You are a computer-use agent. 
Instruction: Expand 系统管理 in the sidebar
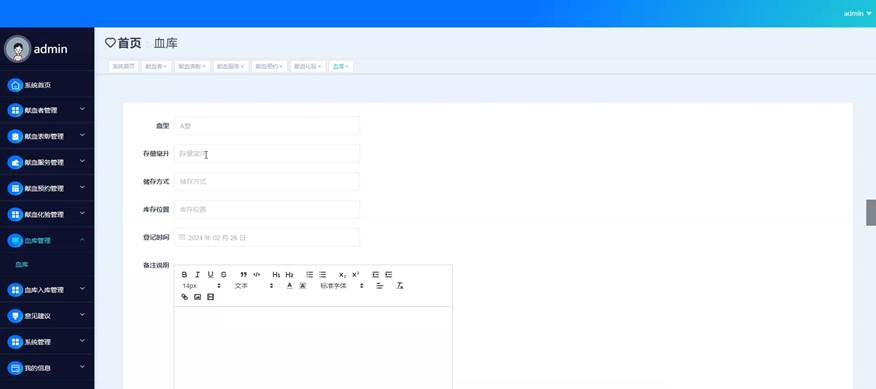point(47,341)
